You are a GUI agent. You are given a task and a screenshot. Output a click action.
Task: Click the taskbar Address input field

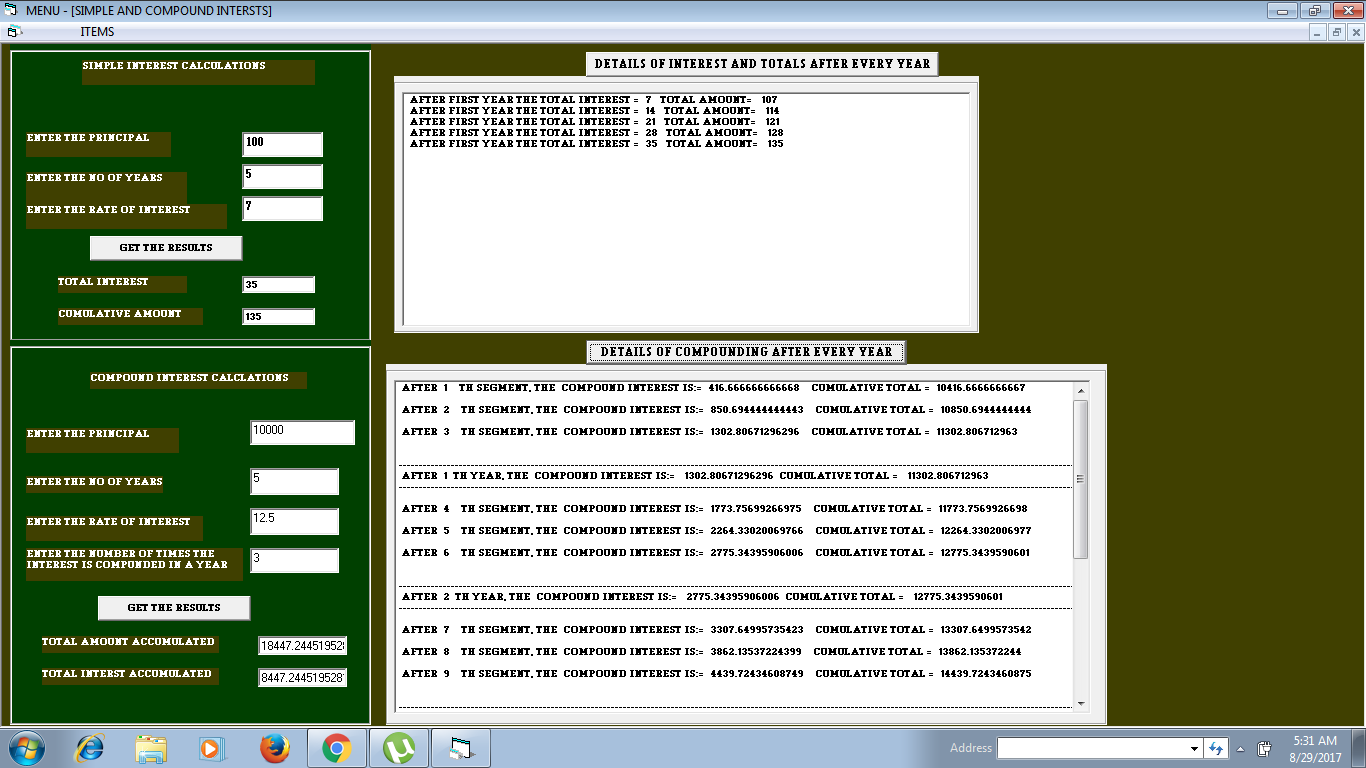pyautogui.click(x=1092, y=748)
